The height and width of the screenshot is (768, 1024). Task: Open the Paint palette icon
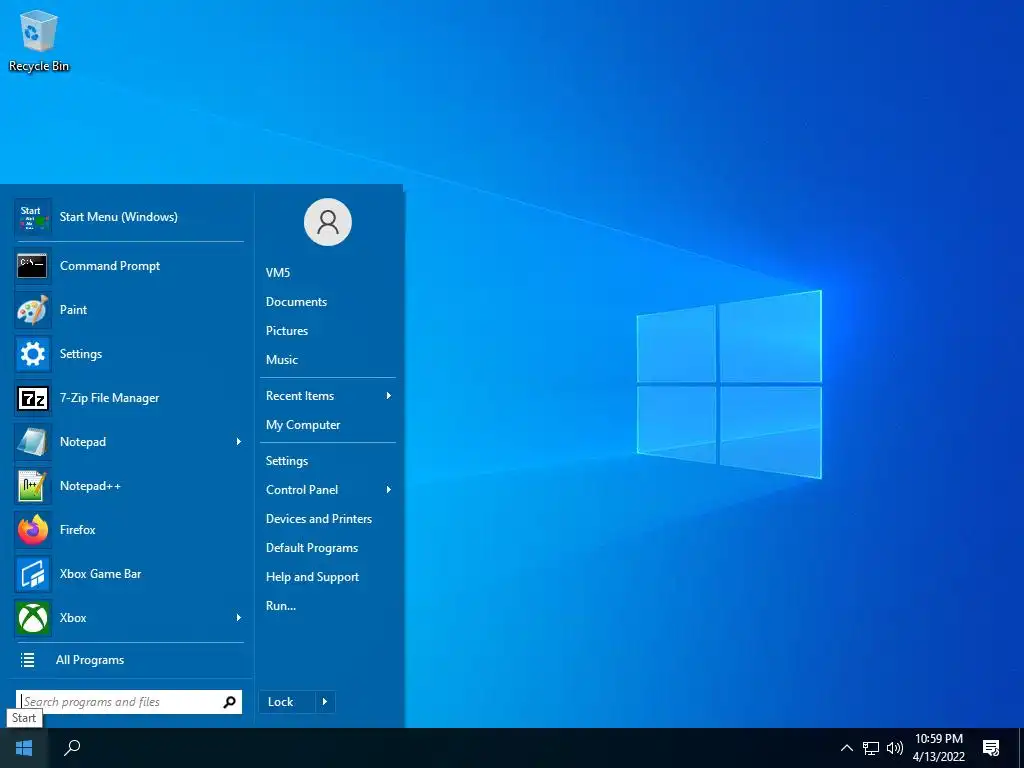(33, 310)
